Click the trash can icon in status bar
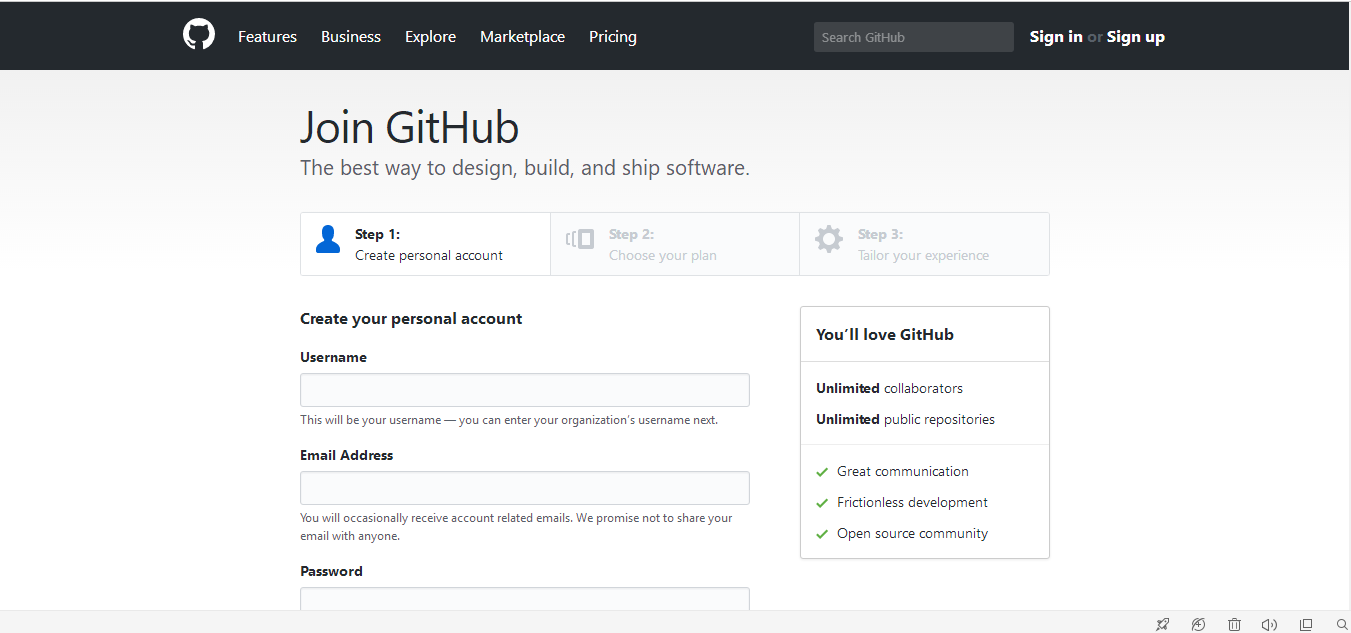The height and width of the screenshot is (633, 1351). click(1234, 625)
